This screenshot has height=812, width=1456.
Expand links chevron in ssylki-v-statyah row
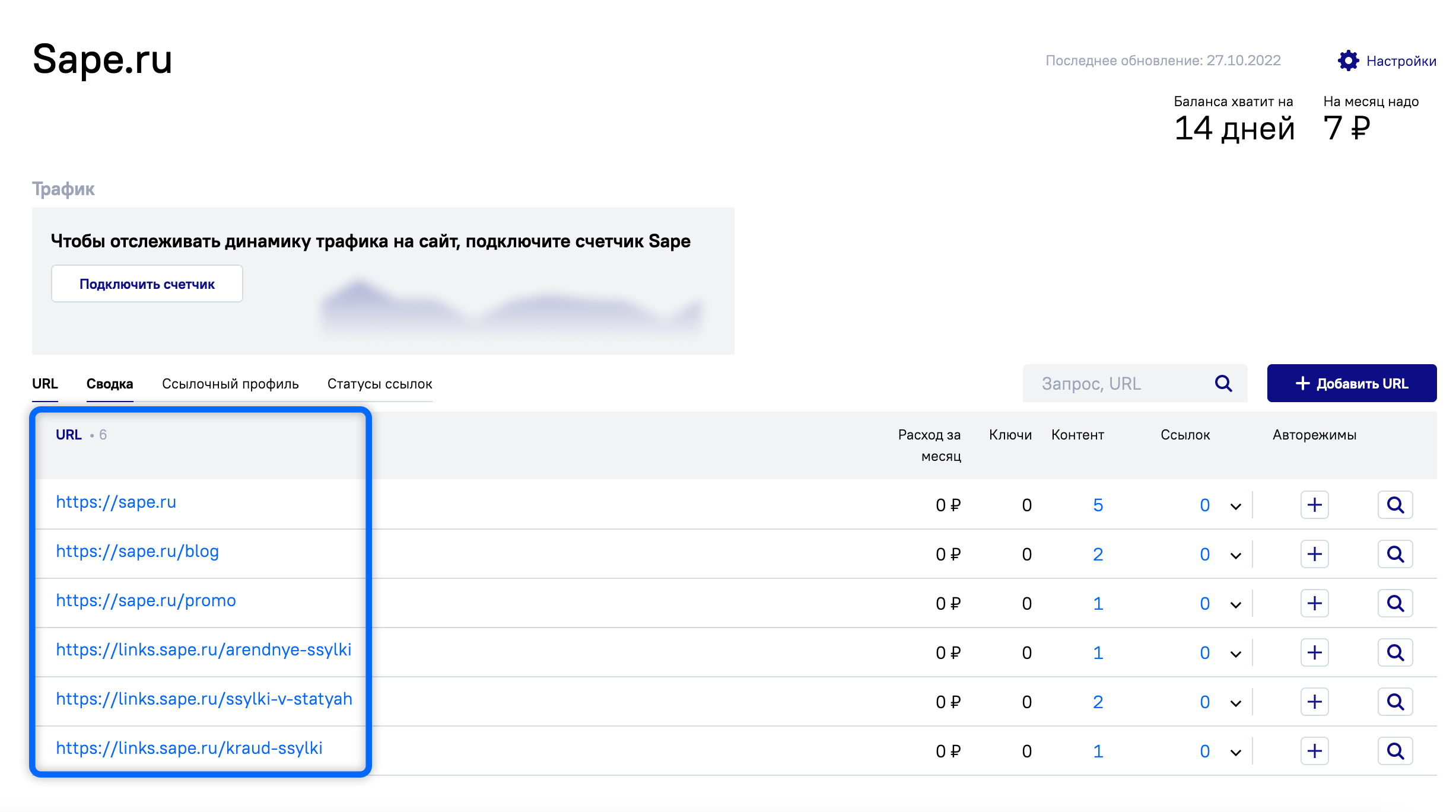pyautogui.click(x=1236, y=703)
